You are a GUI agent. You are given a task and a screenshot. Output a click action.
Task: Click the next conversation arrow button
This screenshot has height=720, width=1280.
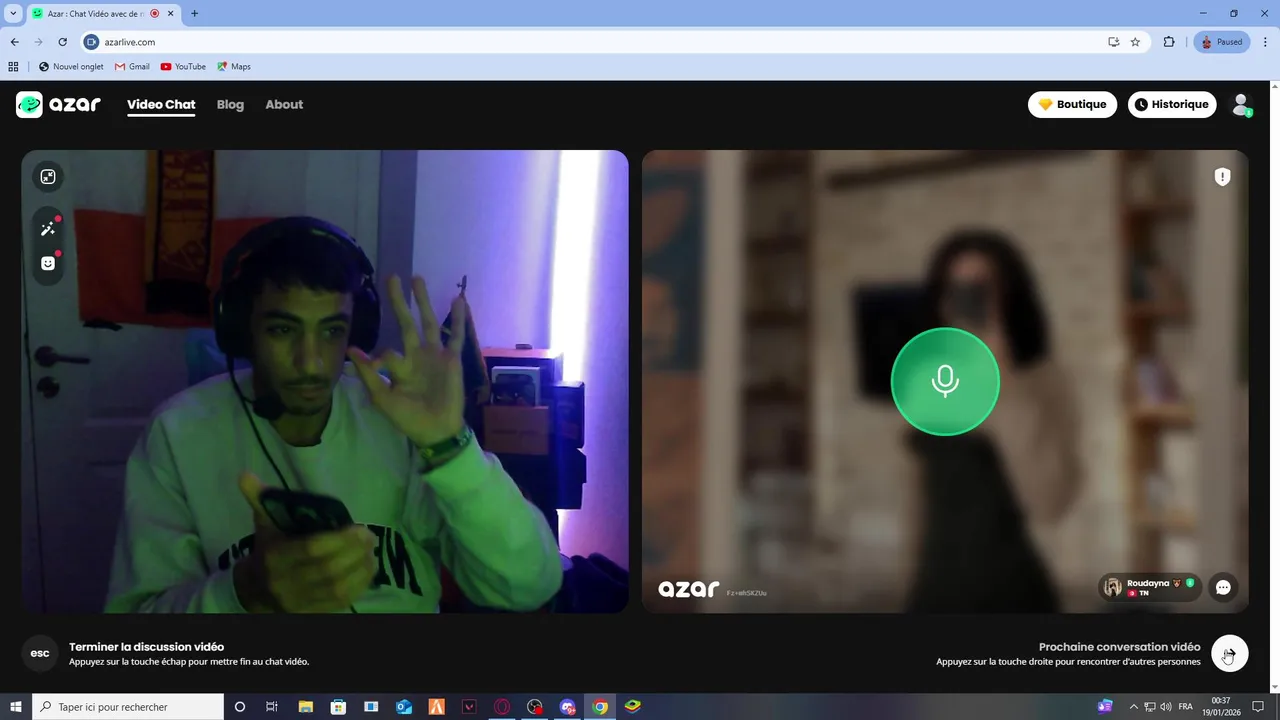click(x=1229, y=654)
